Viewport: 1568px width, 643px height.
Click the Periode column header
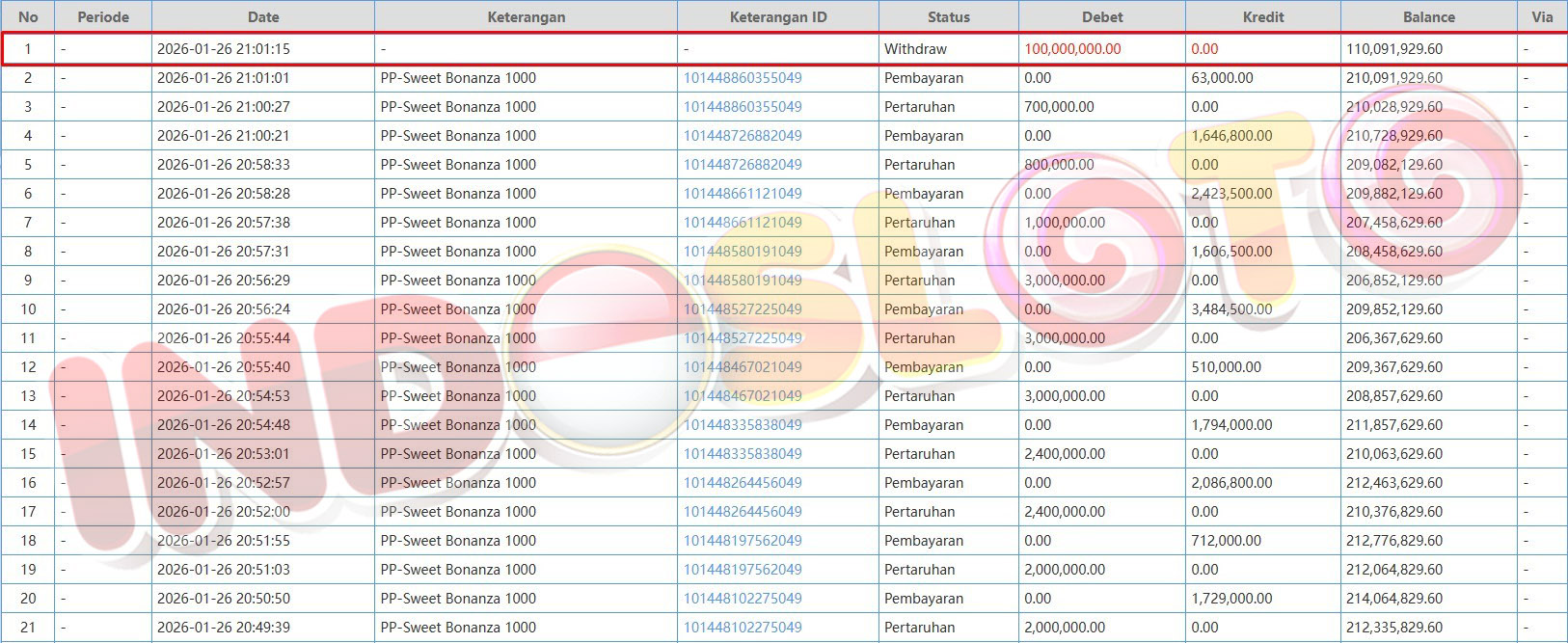coord(102,16)
